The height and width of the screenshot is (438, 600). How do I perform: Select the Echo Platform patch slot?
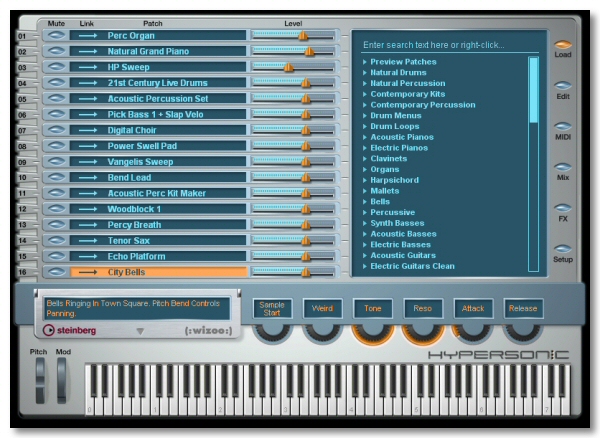(158, 256)
